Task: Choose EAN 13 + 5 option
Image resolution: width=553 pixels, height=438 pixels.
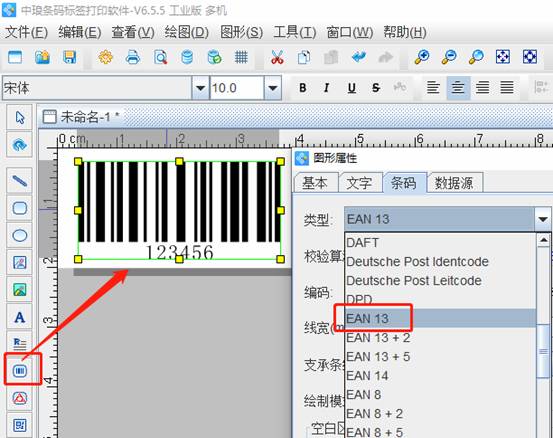Action: tap(440, 357)
